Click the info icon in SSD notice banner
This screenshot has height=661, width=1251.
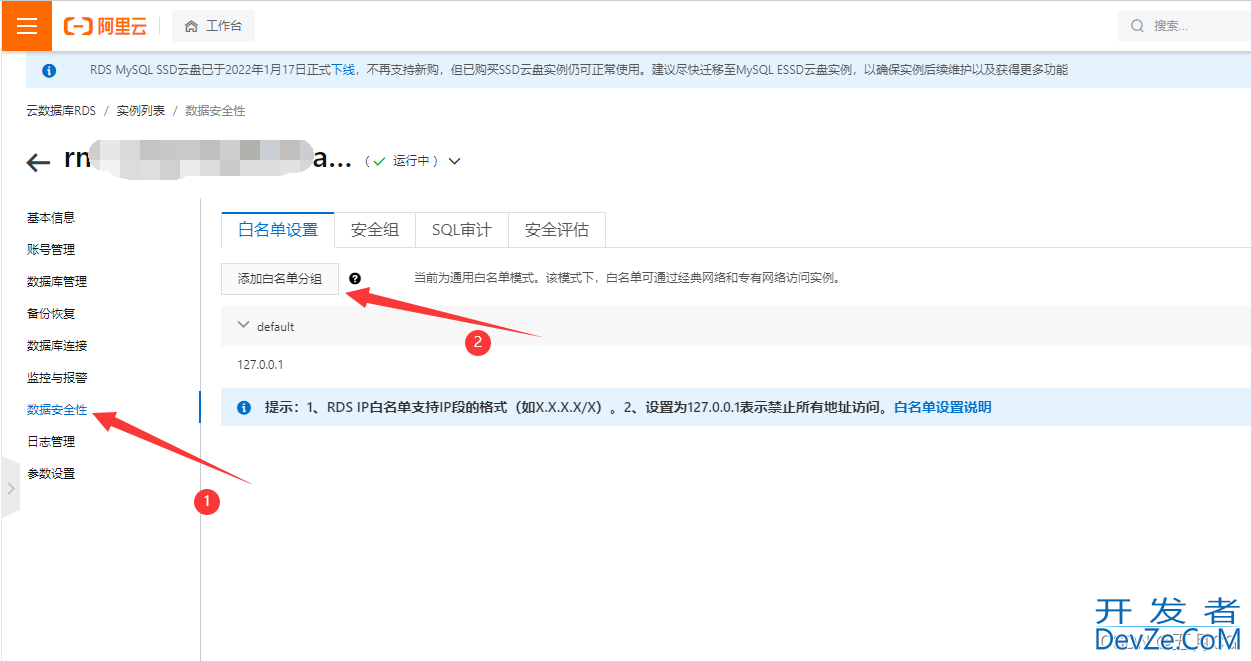(x=50, y=70)
